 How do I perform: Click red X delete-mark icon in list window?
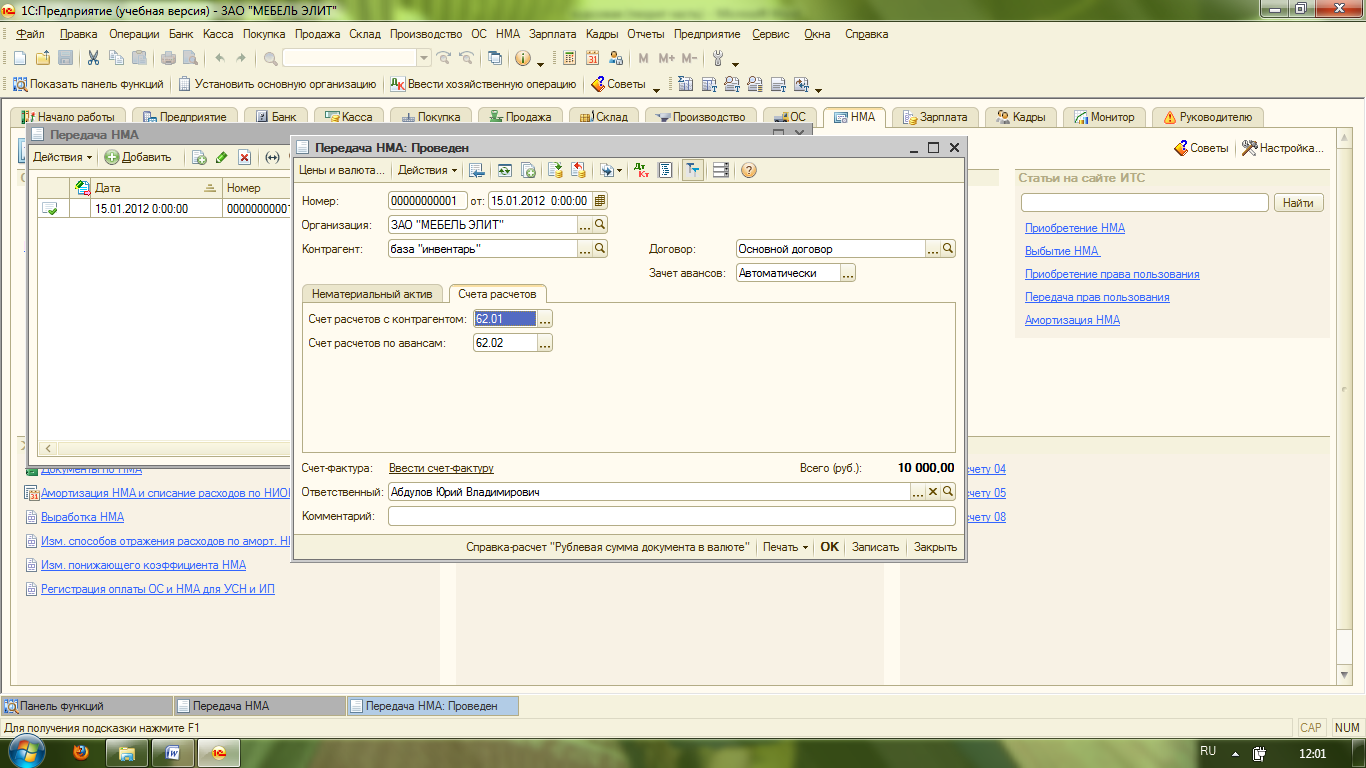[244, 157]
